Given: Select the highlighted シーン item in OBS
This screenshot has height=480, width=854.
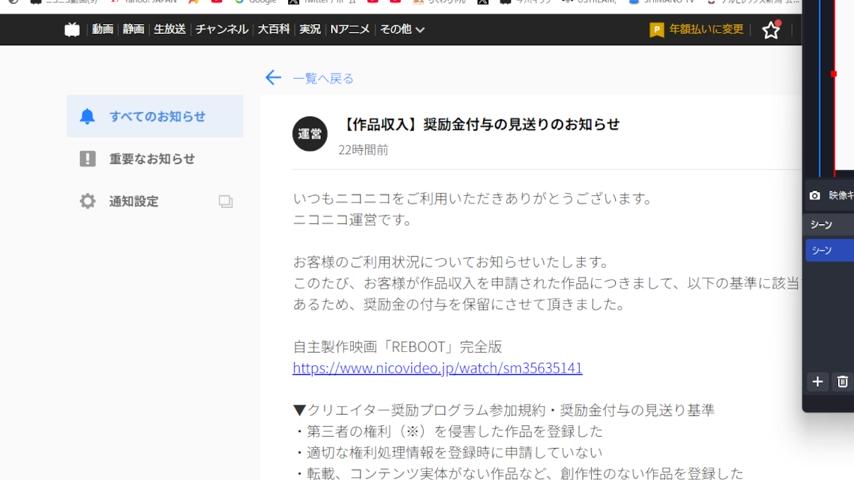Looking at the screenshot, I should 829,250.
